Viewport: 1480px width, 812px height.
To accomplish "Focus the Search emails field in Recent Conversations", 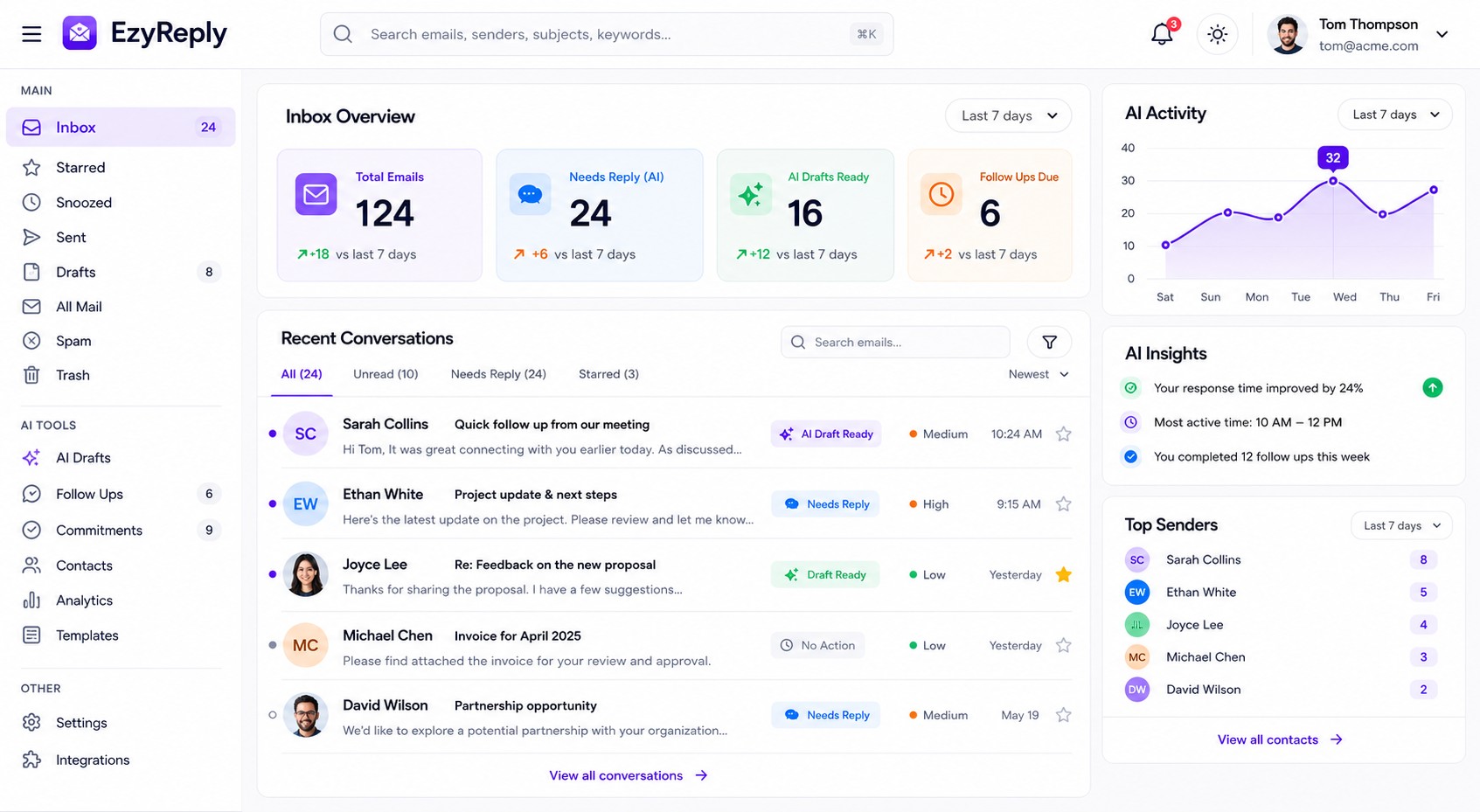I will point(895,343).
